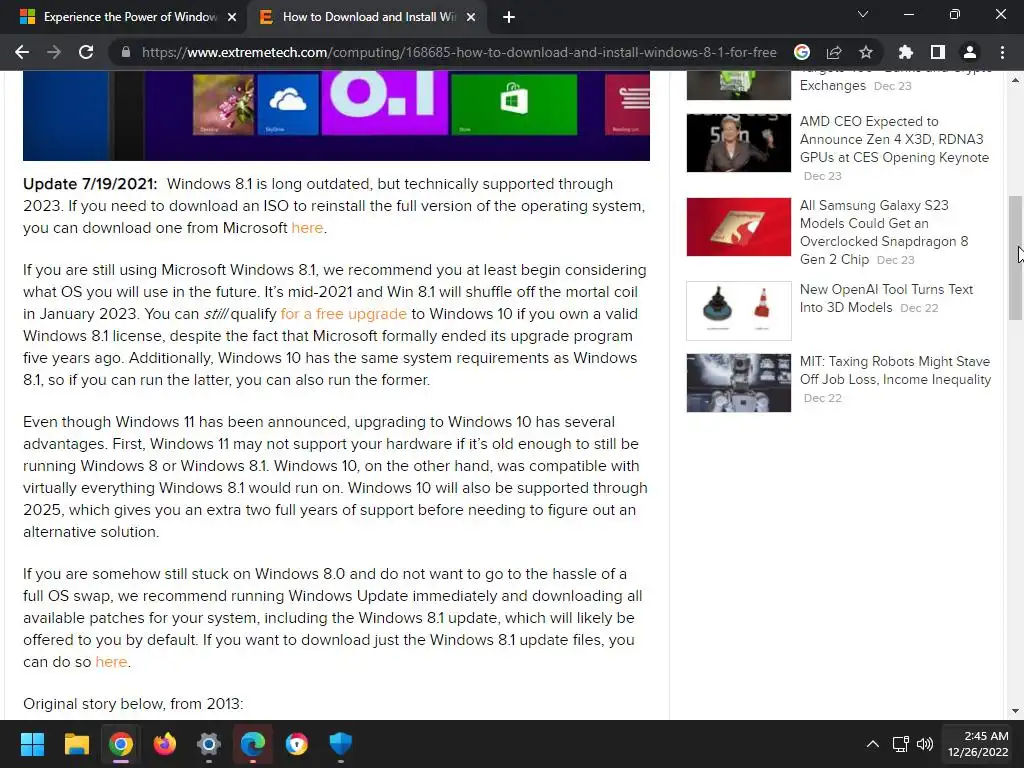Image resolution: width=1024 pixels, height=768 pixels.
Task: Share this page icon
Action: [834, 52]
